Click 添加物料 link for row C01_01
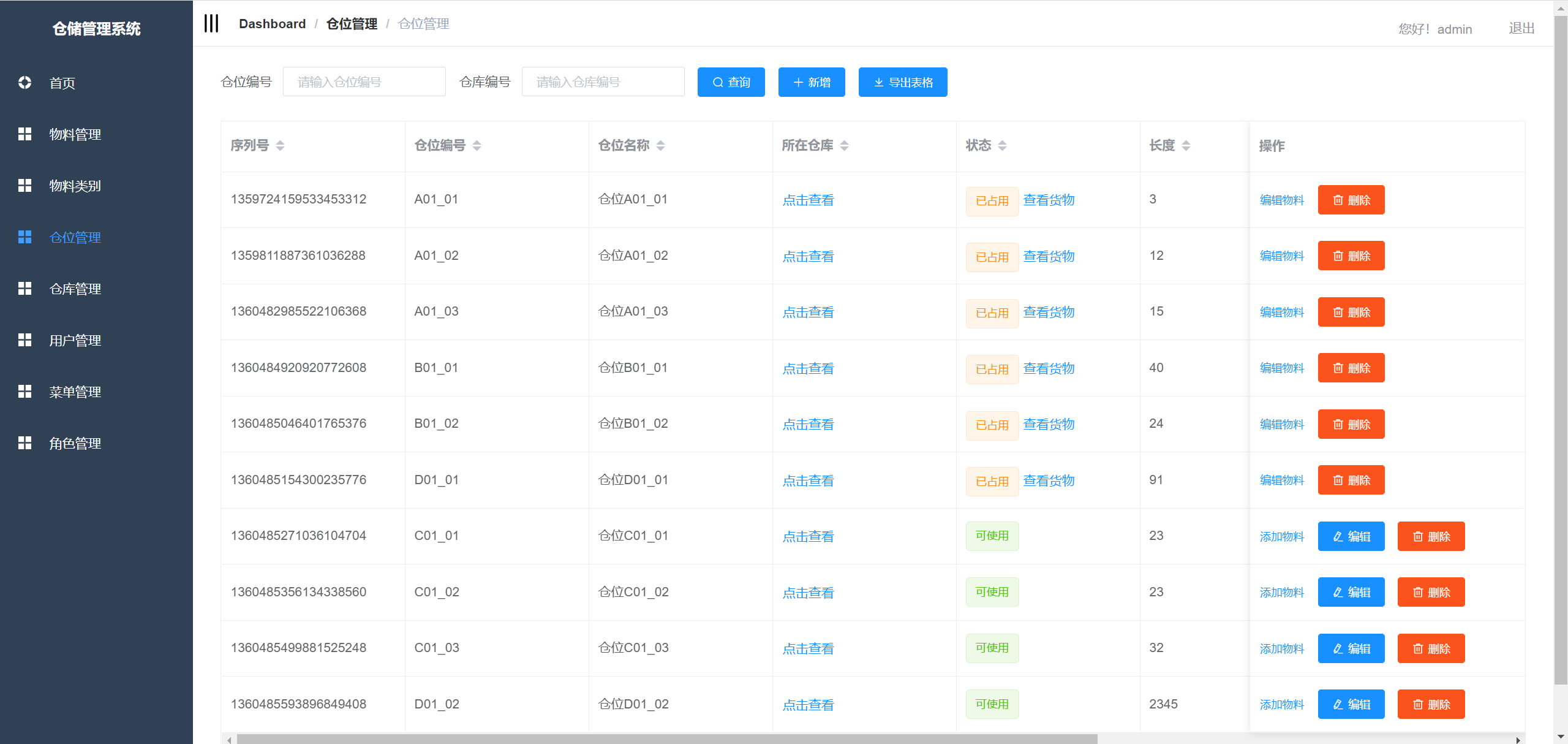Image resolution: width=1568 pixels, height=744 pixels. [1282, 537]
